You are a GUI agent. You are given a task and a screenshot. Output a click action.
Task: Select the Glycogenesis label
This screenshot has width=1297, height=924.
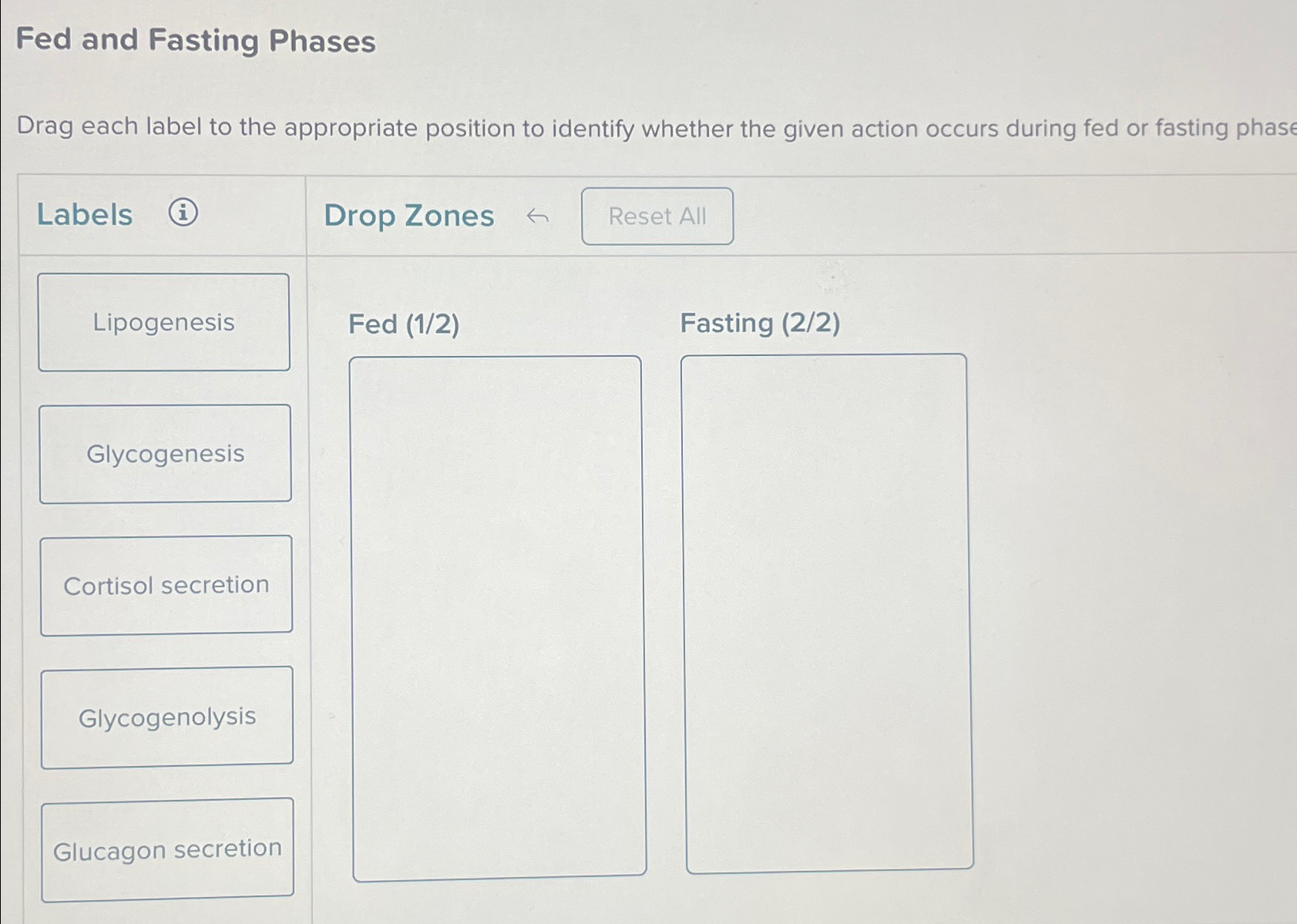(x=165, y=454)
